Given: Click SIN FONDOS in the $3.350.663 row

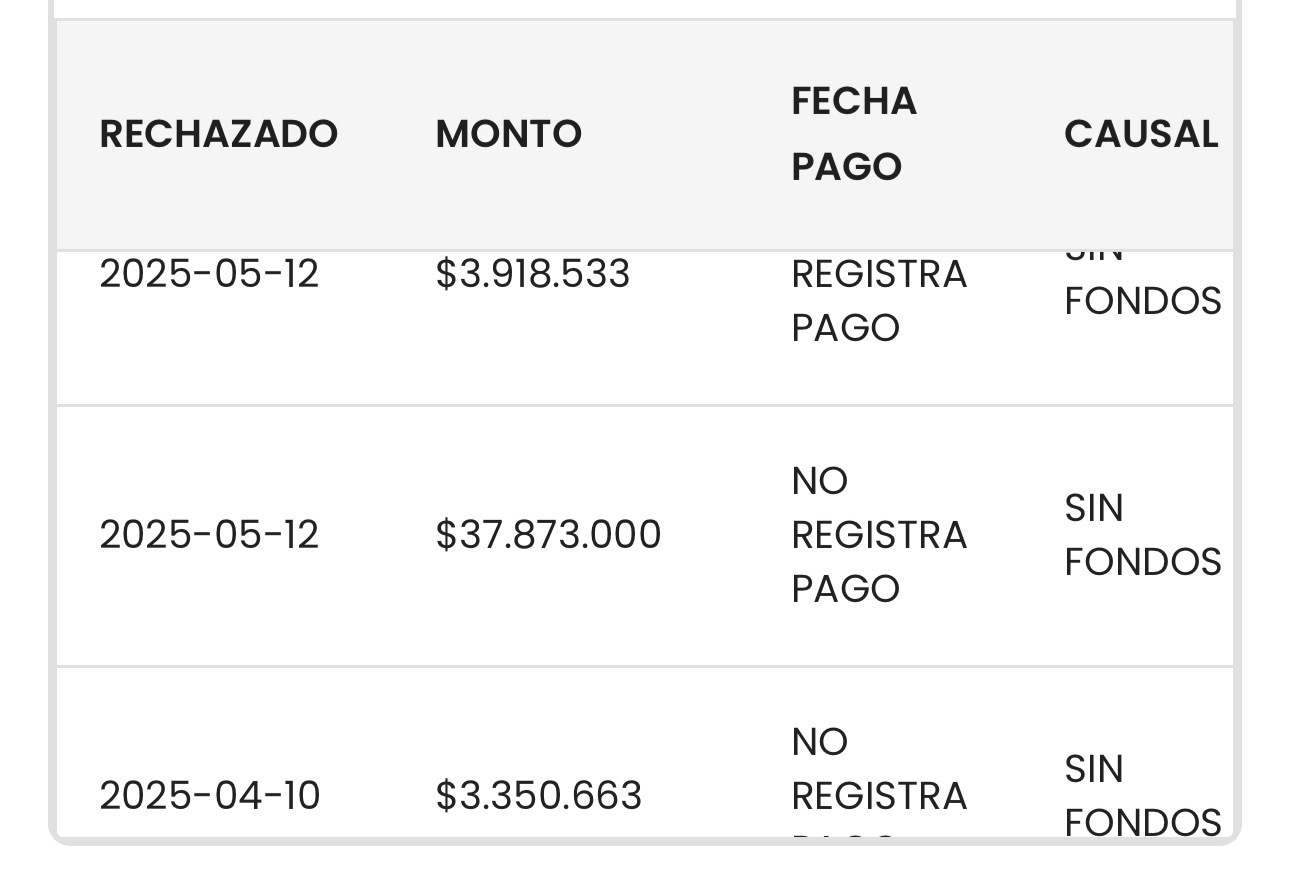Looking at the screenshot, I should click(1143, 796).
